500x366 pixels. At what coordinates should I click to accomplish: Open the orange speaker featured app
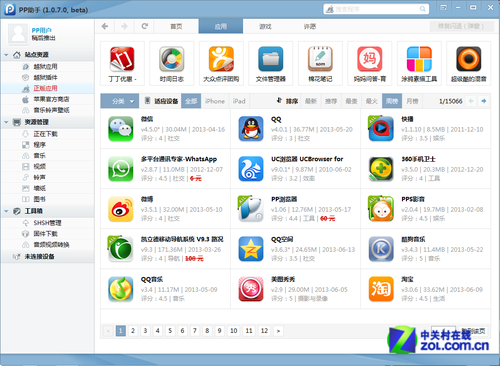click(469, 63)
